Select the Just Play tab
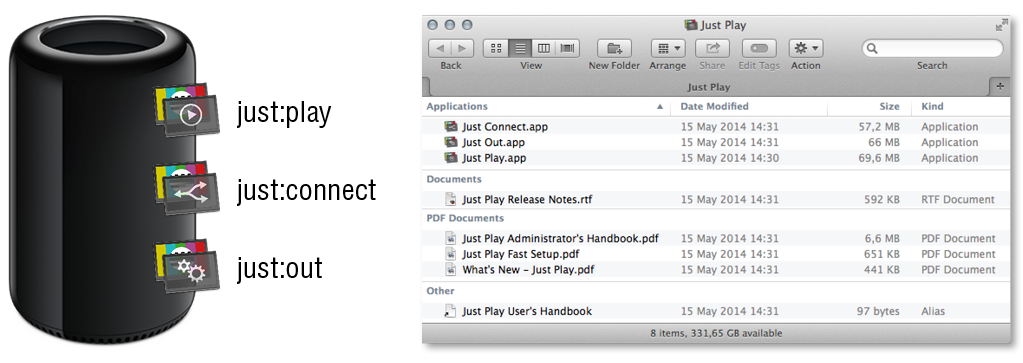The height and width of the screenshot is (363, 1023). pyautogui.click(x=708, y=87)
